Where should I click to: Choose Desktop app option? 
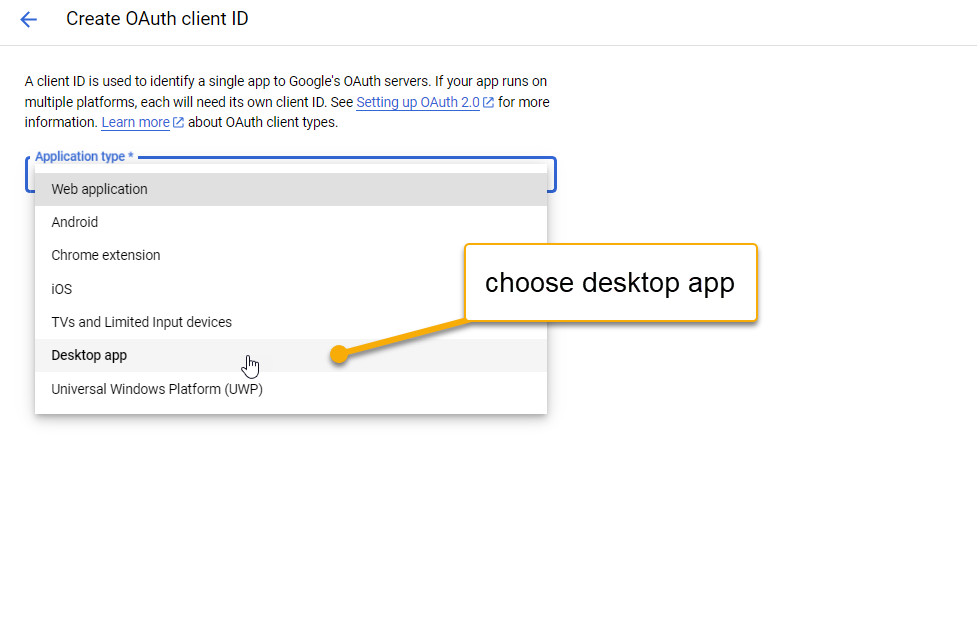click(291, 355)
